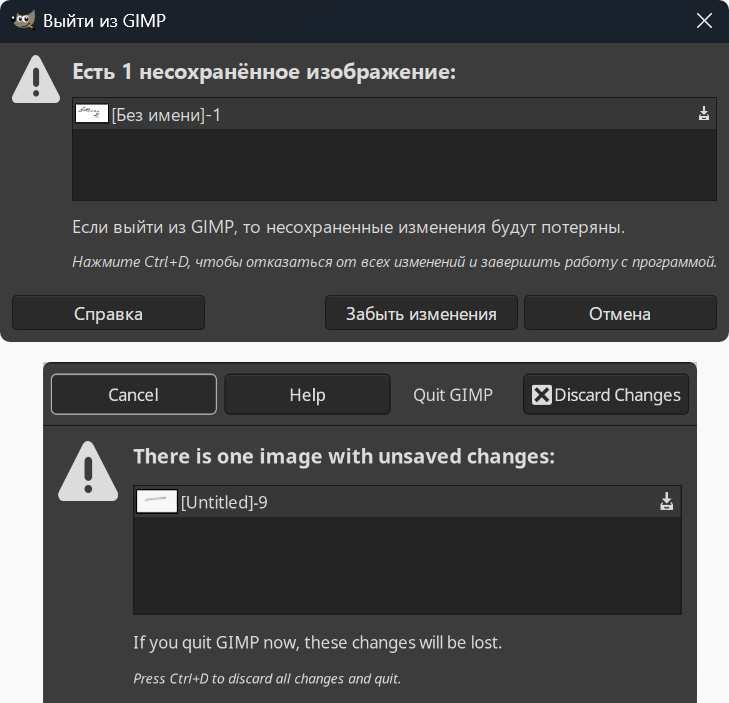Click the Help button in header bar
The width and height of the screenshot is (729, 703).
click(x=307, y=395)
